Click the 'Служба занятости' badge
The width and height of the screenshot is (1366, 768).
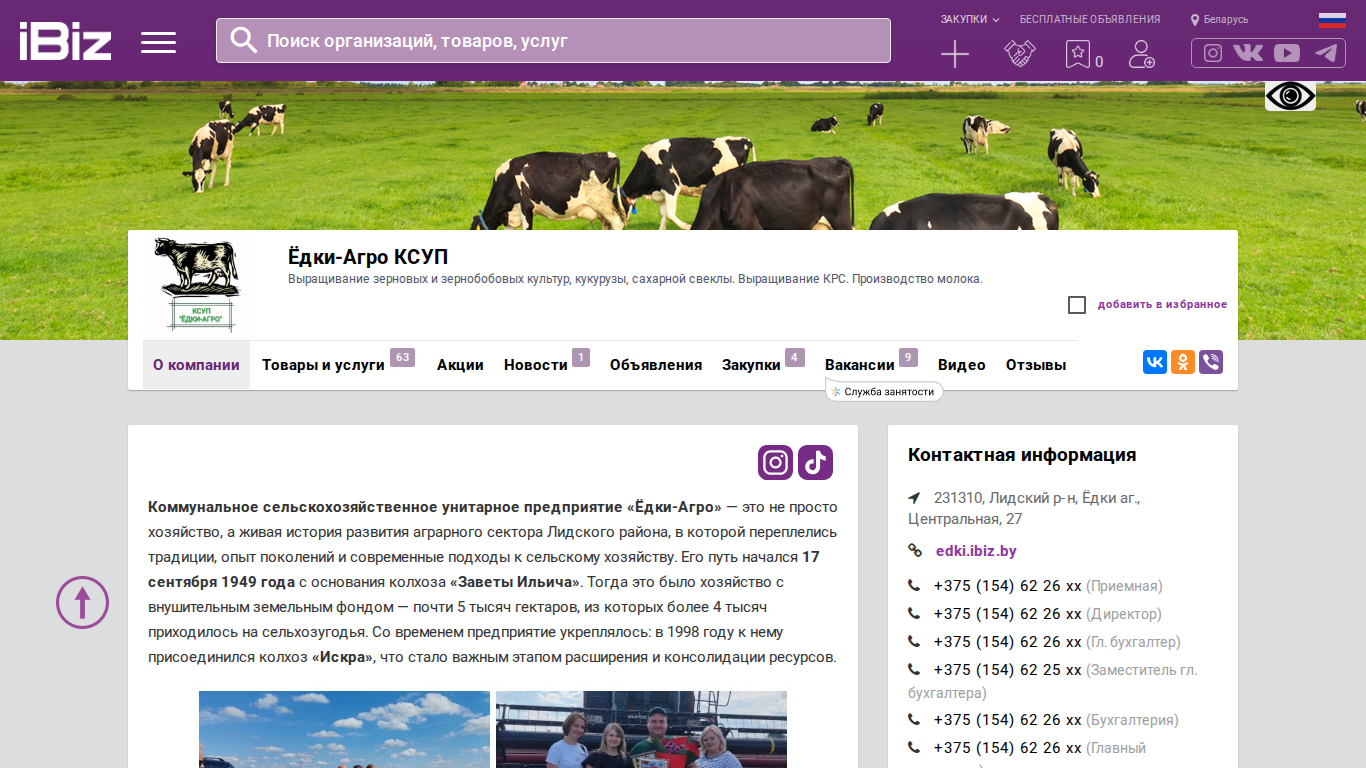point(884,392)
